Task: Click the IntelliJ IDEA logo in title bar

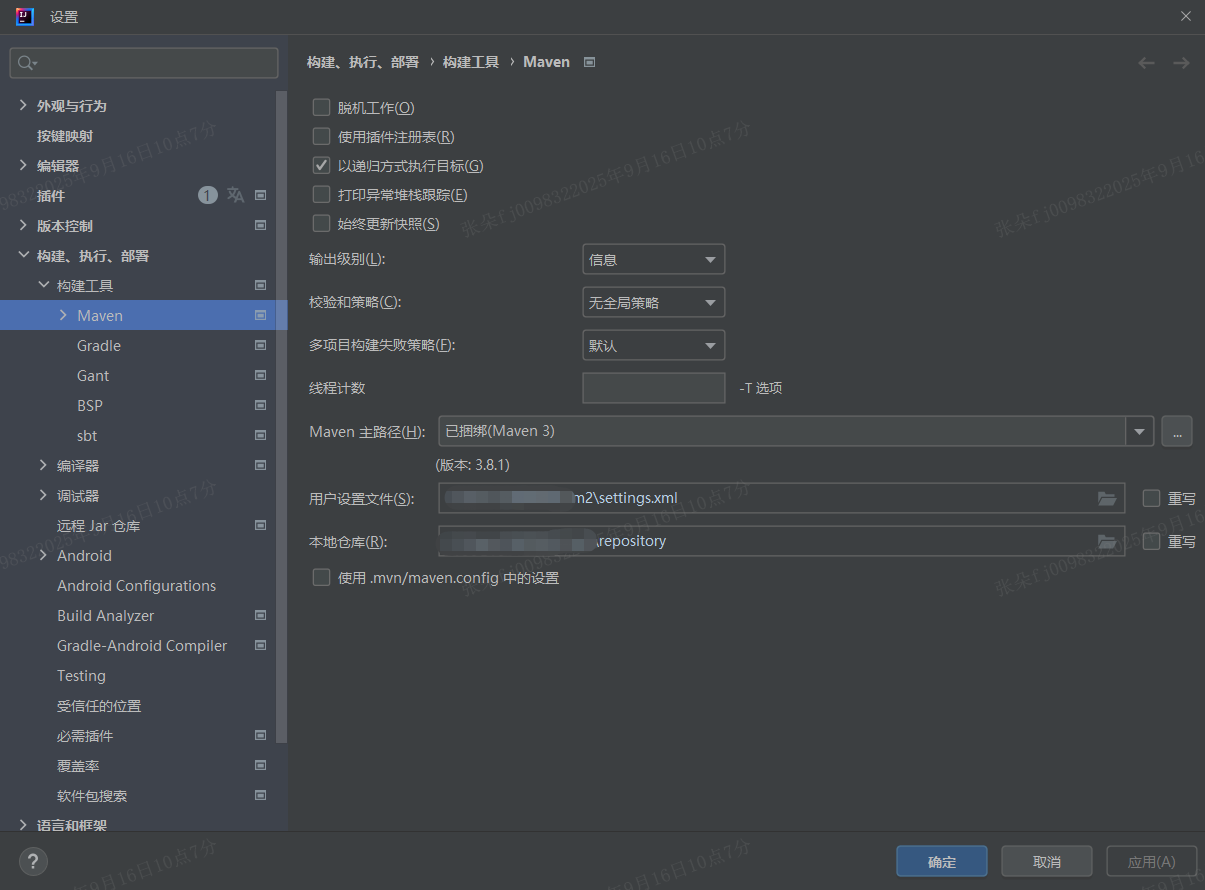Action: tap(25, 16)
